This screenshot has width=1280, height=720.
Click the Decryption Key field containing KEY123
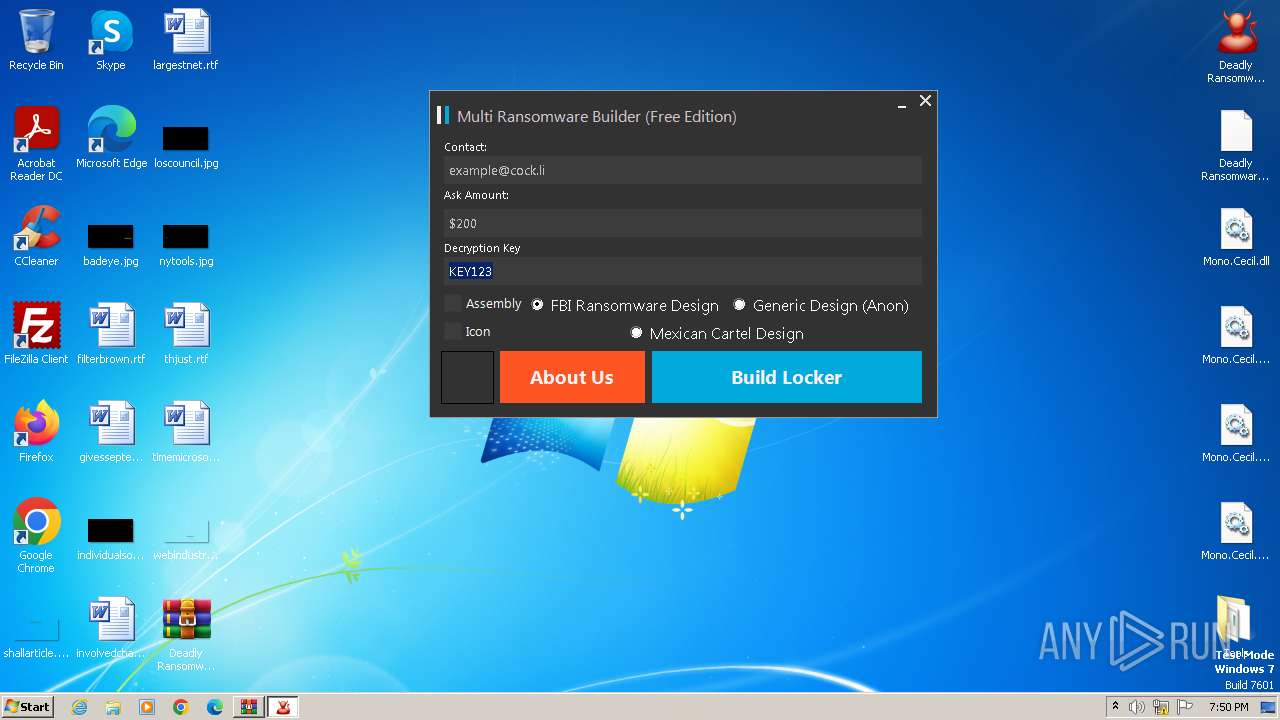[x=682, y=271]
